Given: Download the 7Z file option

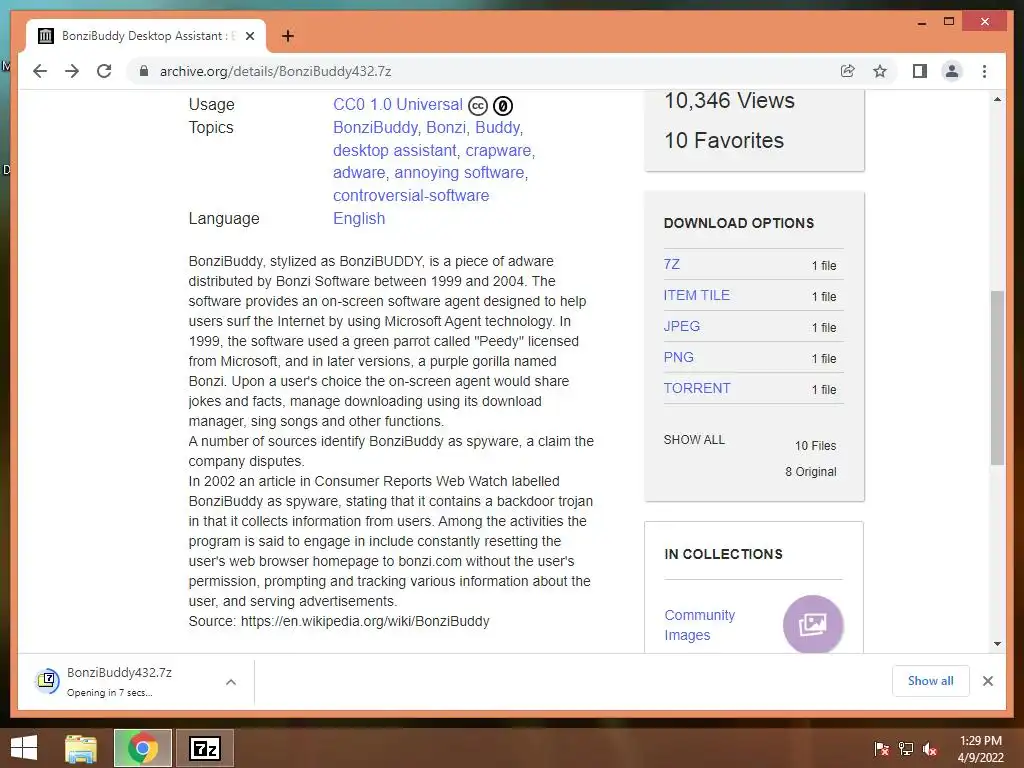Looking at the screenshot, I should pos(671,264).
